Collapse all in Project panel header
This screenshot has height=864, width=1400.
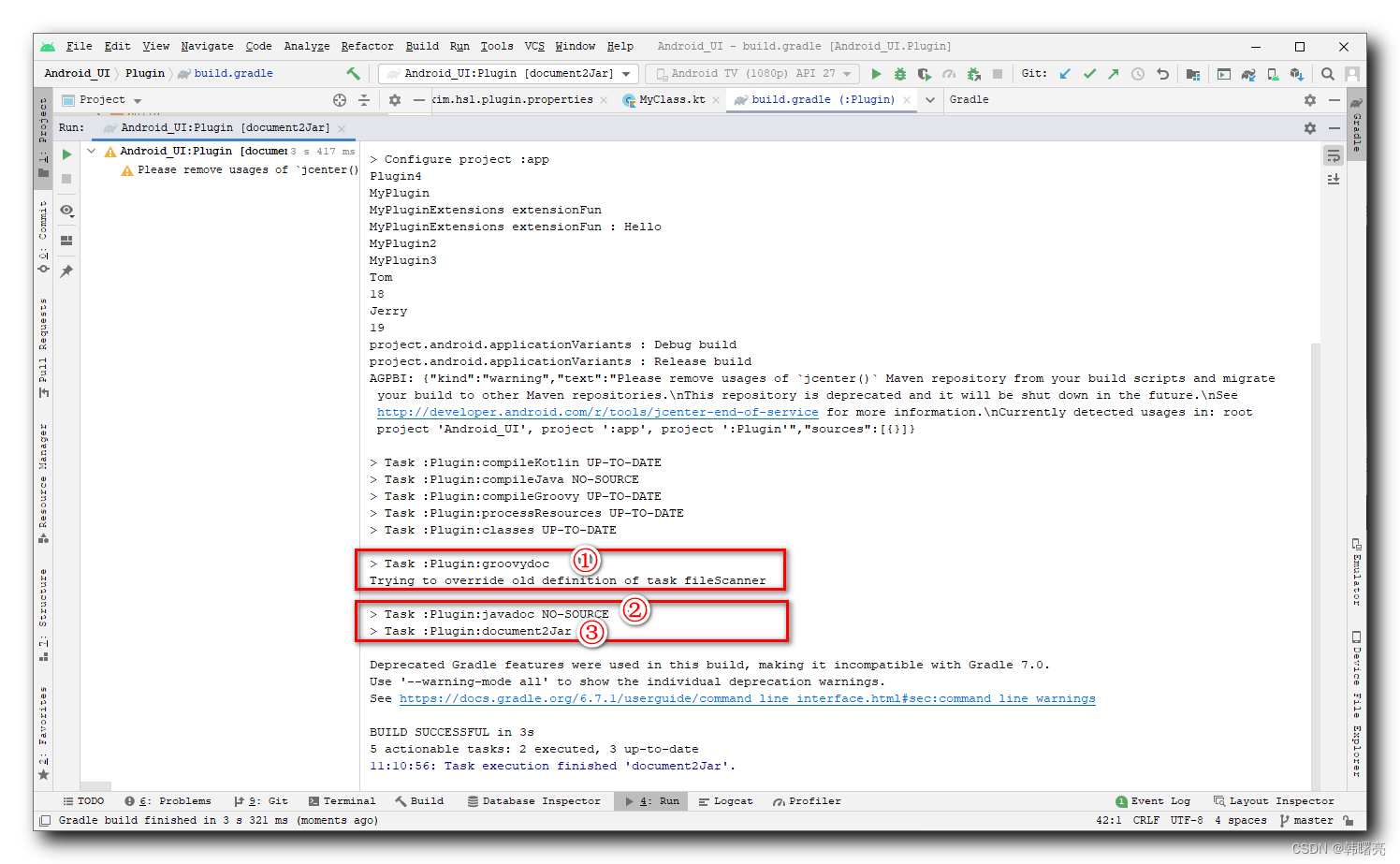coord(364,99)
